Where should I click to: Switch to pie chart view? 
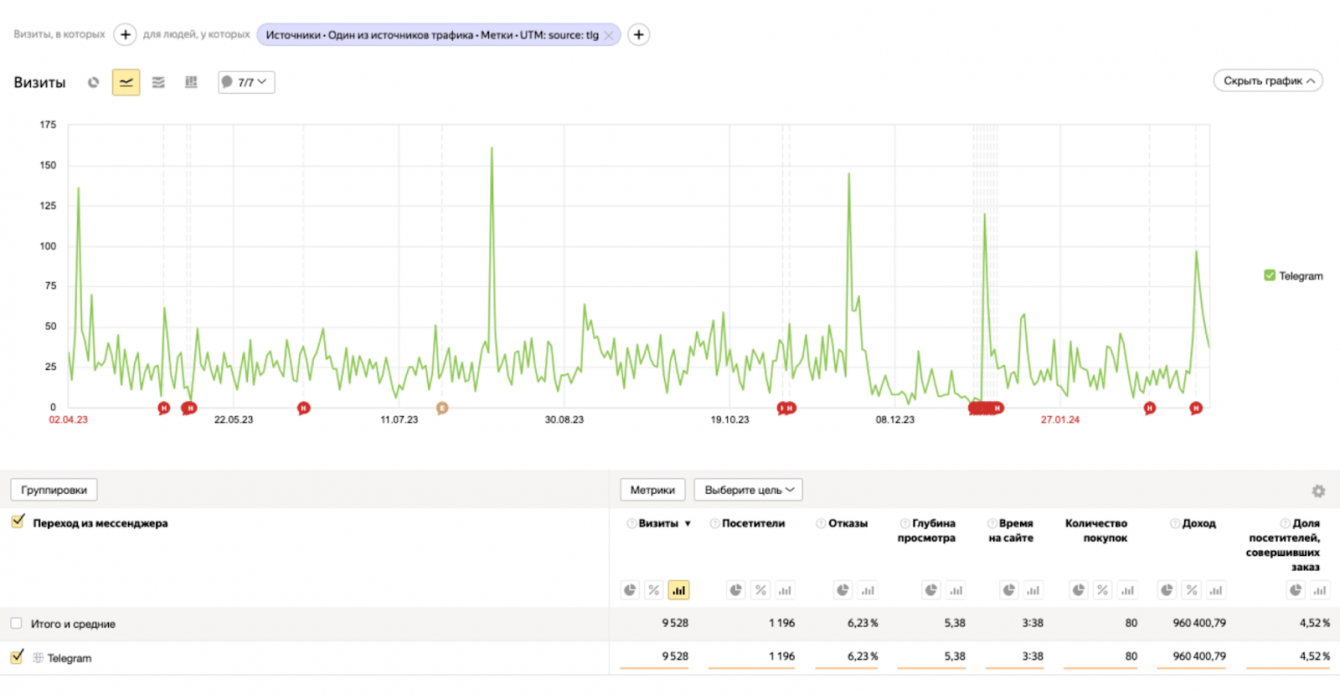[93, 82]
